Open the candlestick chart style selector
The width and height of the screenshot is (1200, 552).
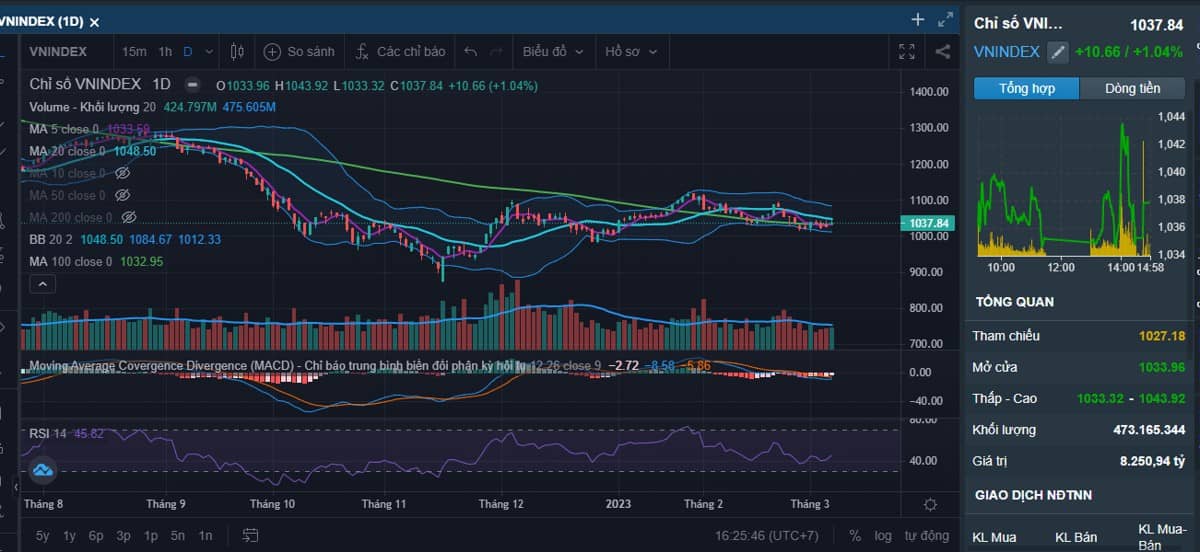(x=237, y=51)
